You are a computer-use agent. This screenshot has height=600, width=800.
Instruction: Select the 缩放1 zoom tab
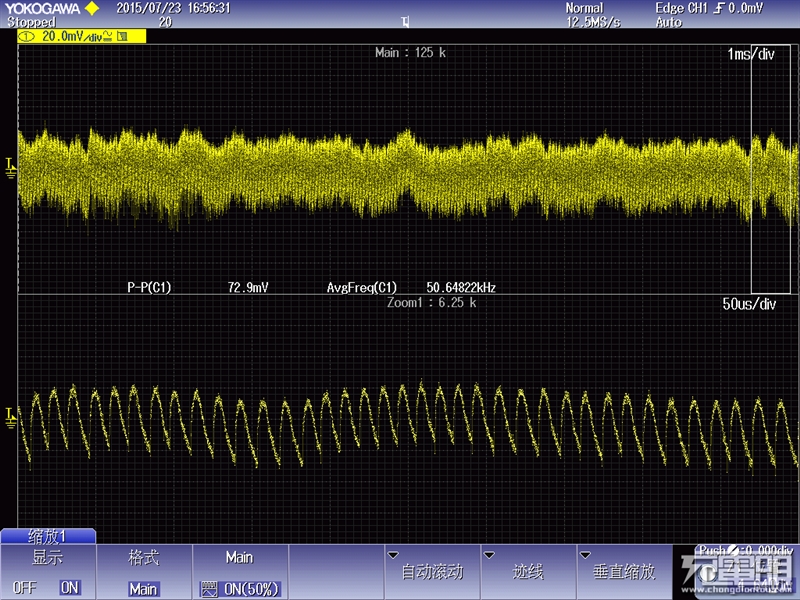[x=48, y=536]
